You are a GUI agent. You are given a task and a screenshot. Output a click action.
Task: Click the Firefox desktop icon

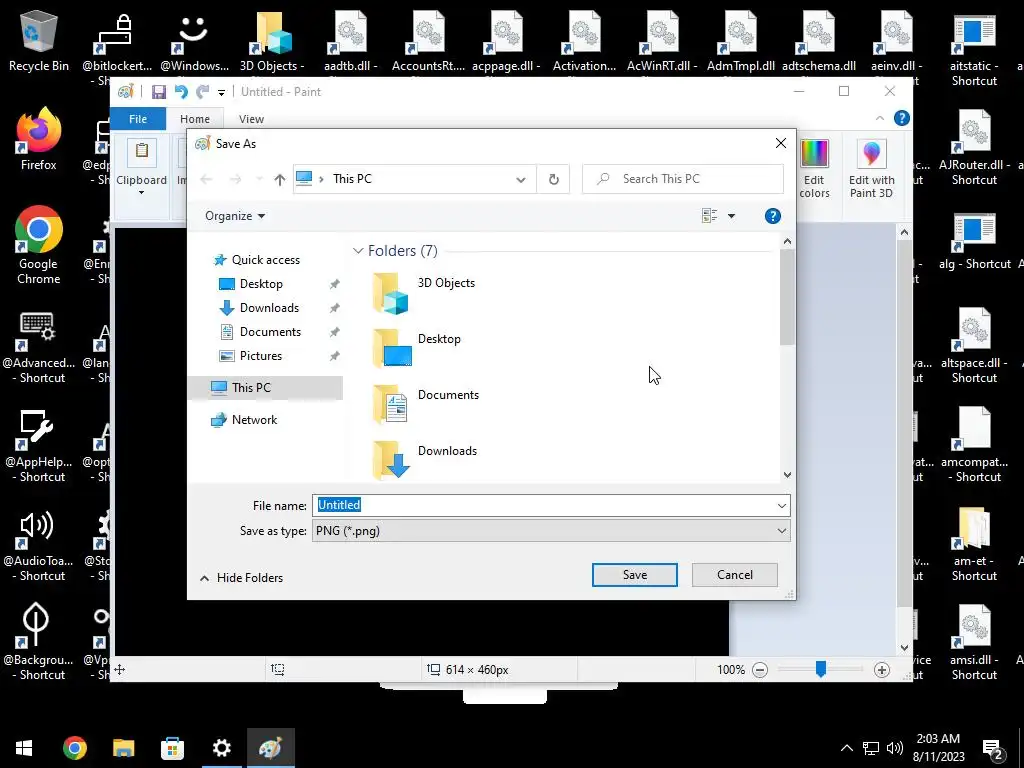point(39,139)
